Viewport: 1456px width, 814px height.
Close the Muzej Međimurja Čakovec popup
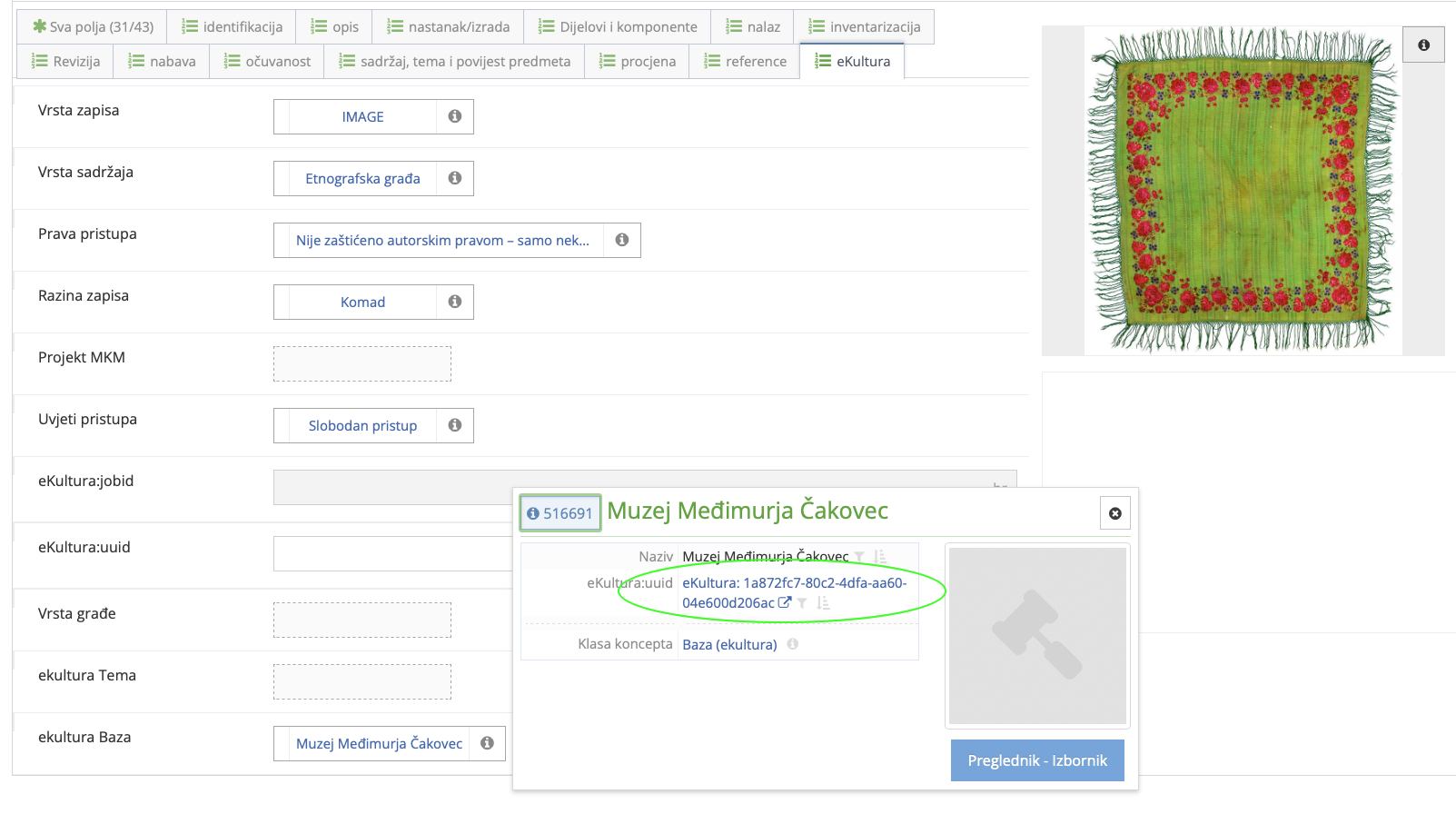click(1115, 513)
